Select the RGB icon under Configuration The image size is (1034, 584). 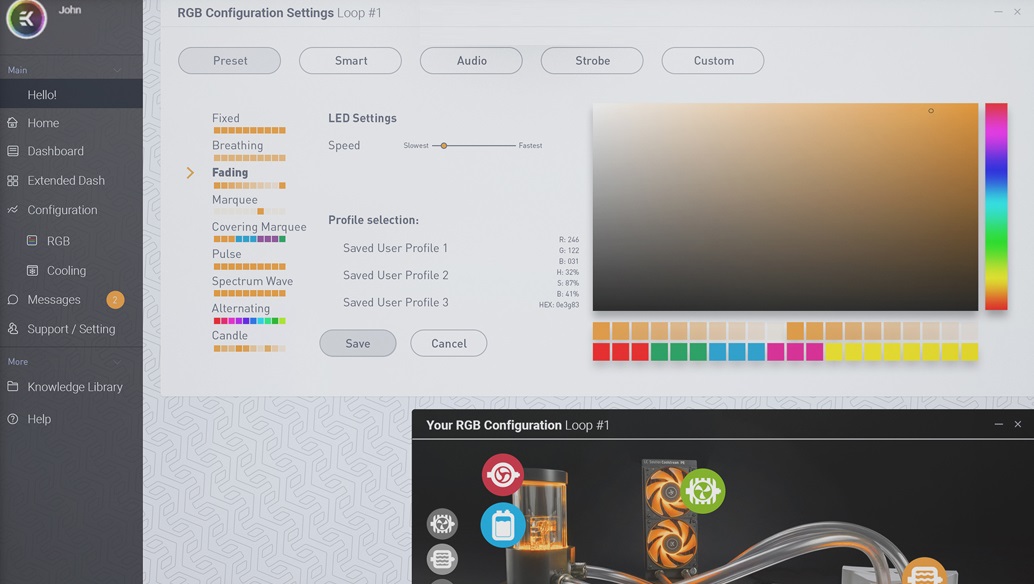pyautogui.click(x=32, y=241)
